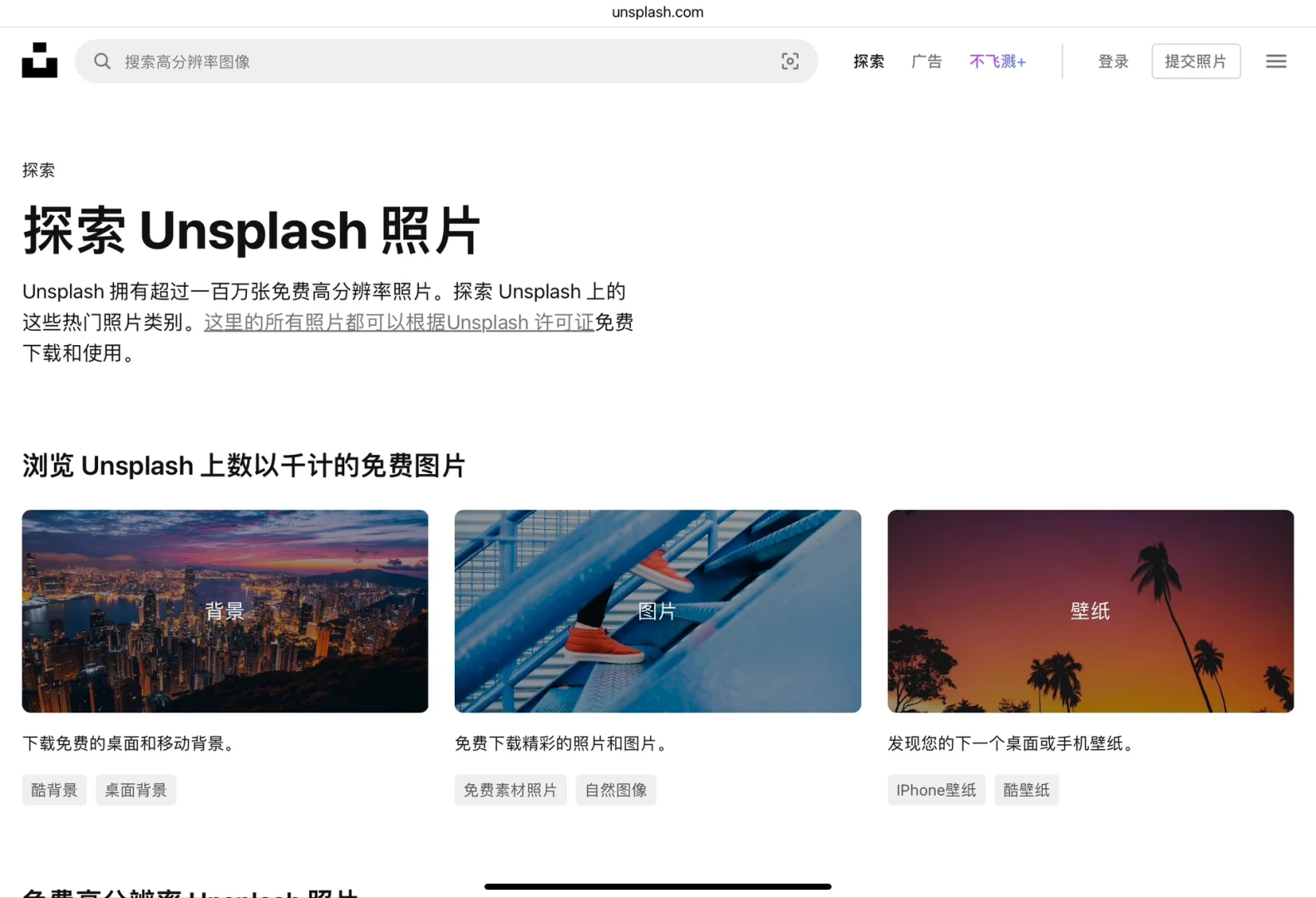Image resolution: width=1316 pixels, height=898 pixels.
Task: Click the 浏览 Unsplash 上数以千计的免费图片 heading
Action: (x=244, y=466)
